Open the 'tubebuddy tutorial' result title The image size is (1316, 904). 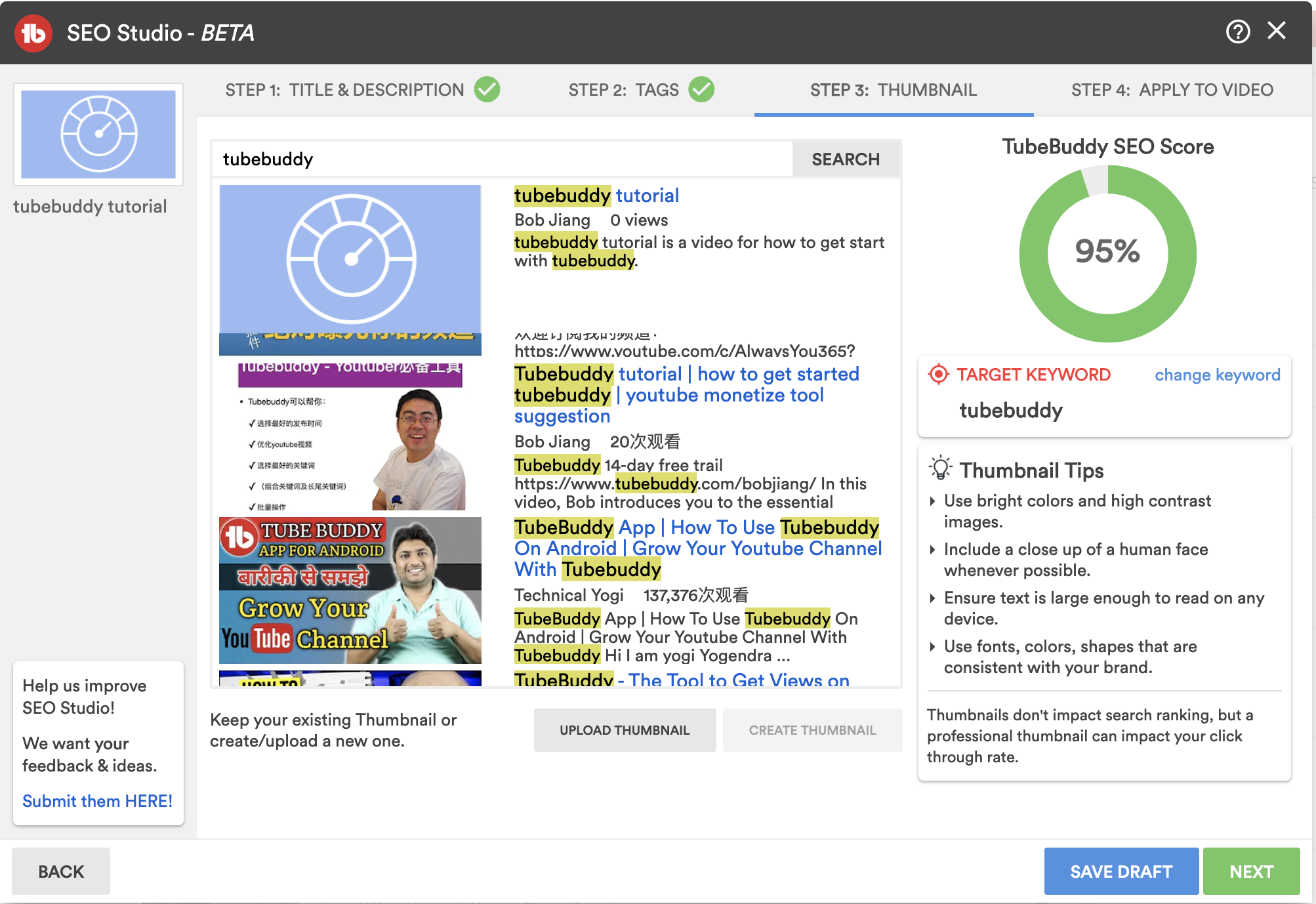596,195
